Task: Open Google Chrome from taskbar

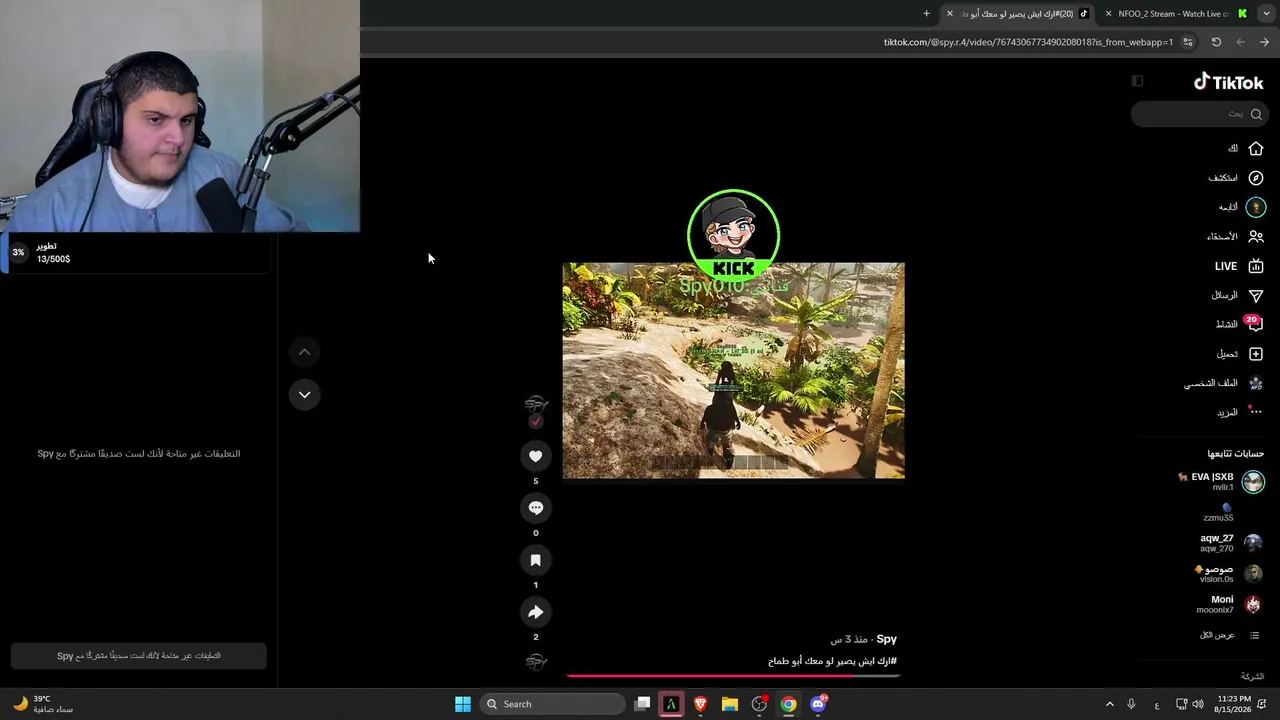Action: (x=789, y=704)
